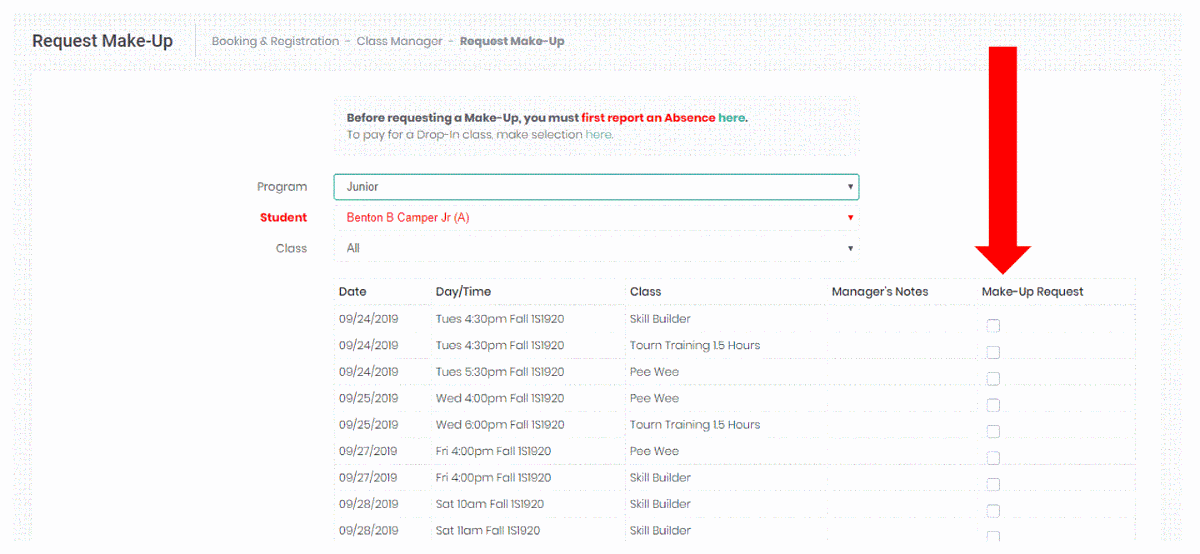Screen dimensions: 1200x554
Task: Check the Sat 10am Skill Builder make-up box
Action: coord(993,511)
